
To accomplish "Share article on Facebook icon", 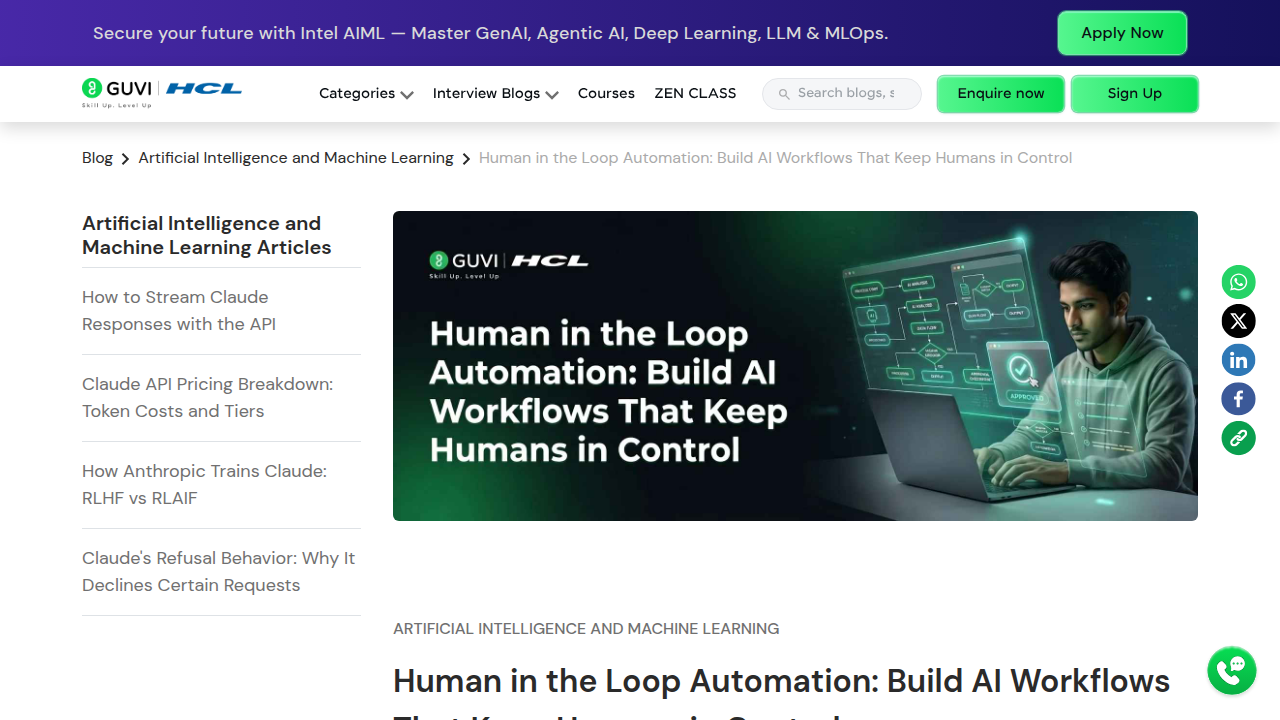I will 1238,399.
